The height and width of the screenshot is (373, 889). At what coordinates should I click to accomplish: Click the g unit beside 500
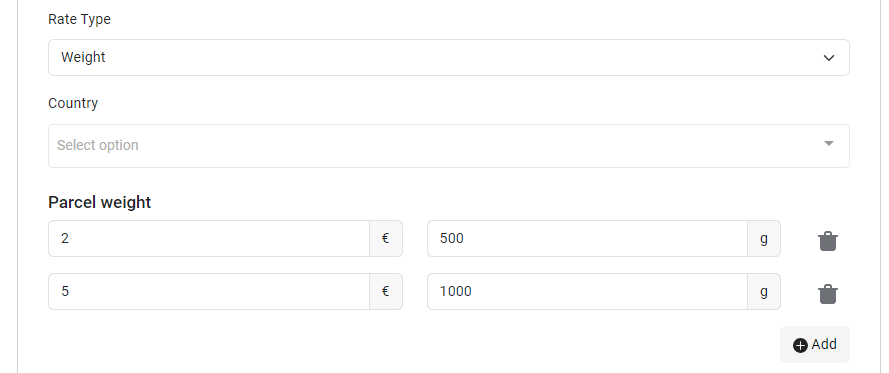point(764,238)
